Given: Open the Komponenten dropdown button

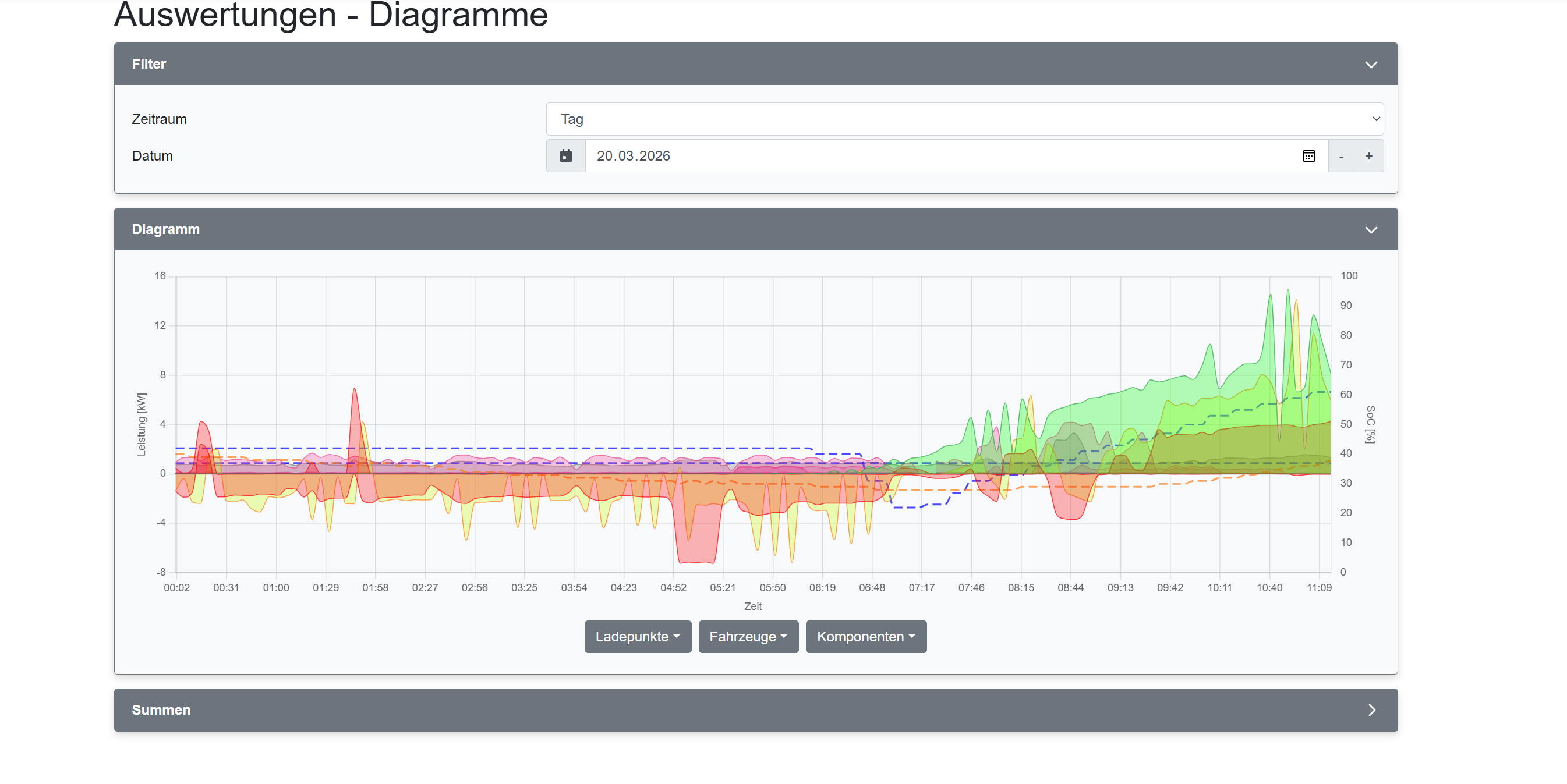Looking at the screenshot, I should pyautogui.click(x=866, y=636).
